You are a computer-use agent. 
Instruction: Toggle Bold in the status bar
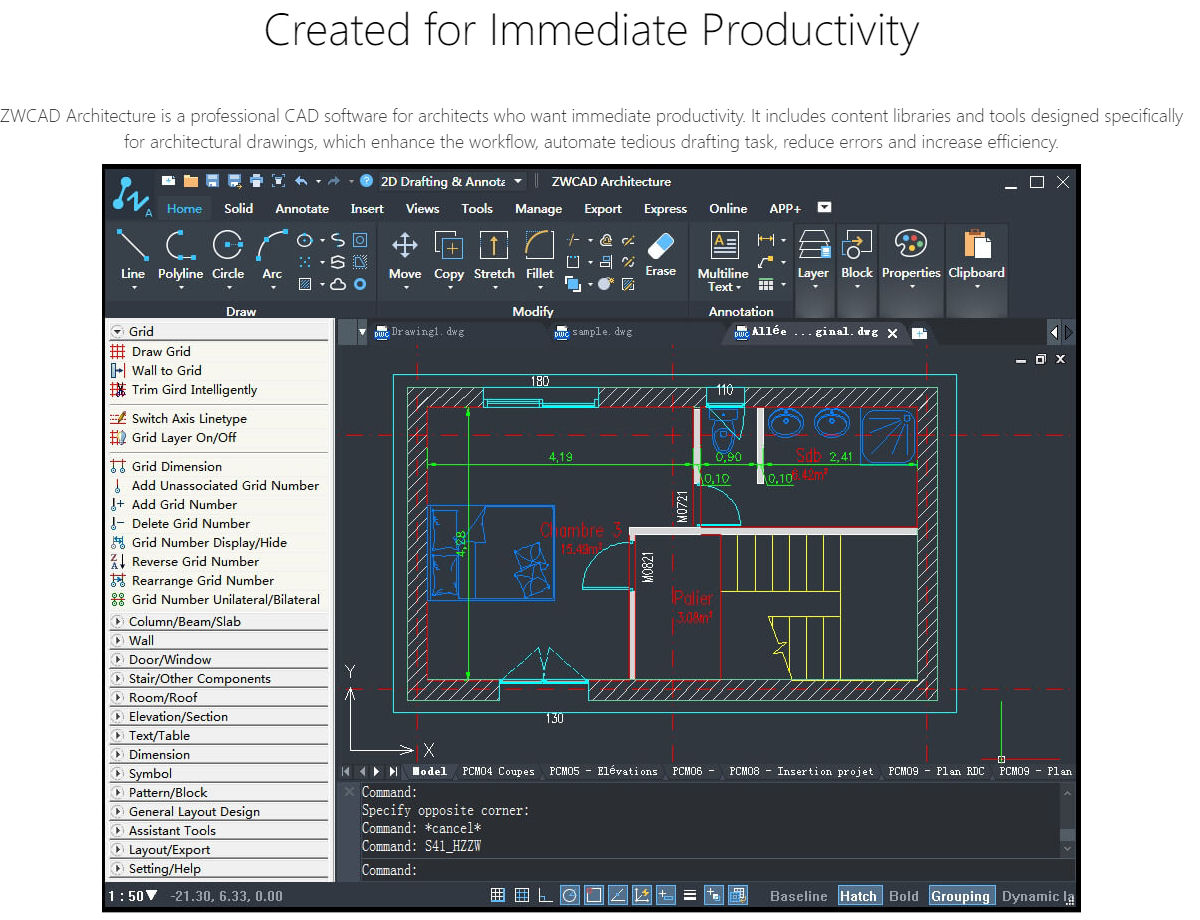(x=903, y=896)
